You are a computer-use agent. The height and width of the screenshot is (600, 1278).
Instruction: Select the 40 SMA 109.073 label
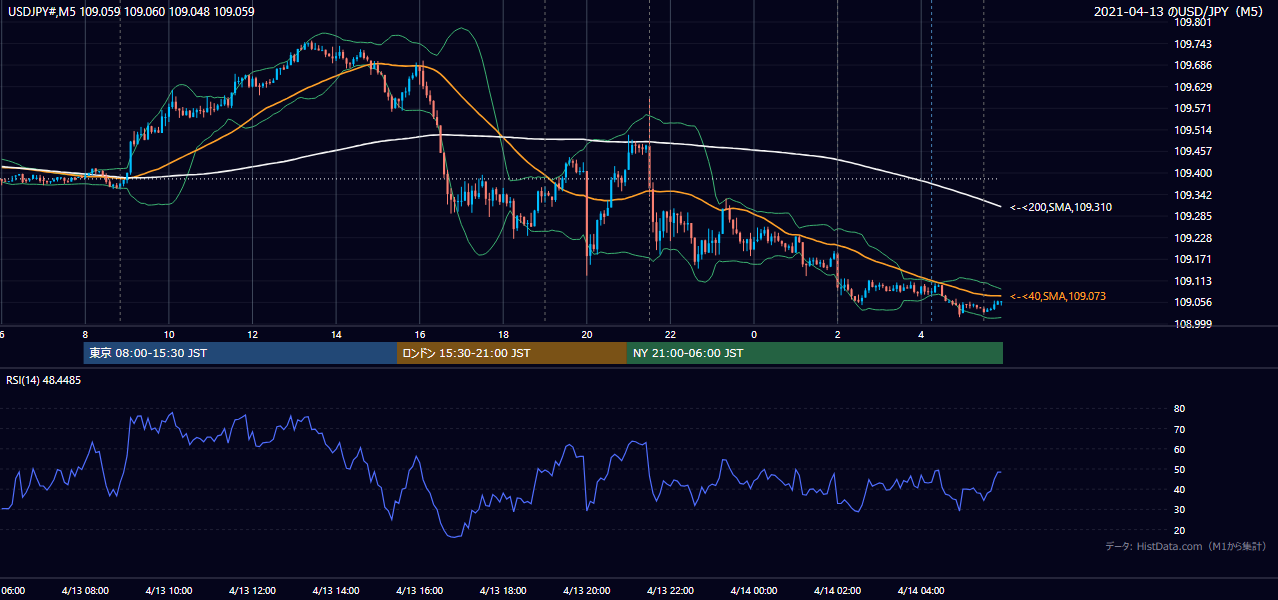pos(1058,296)
